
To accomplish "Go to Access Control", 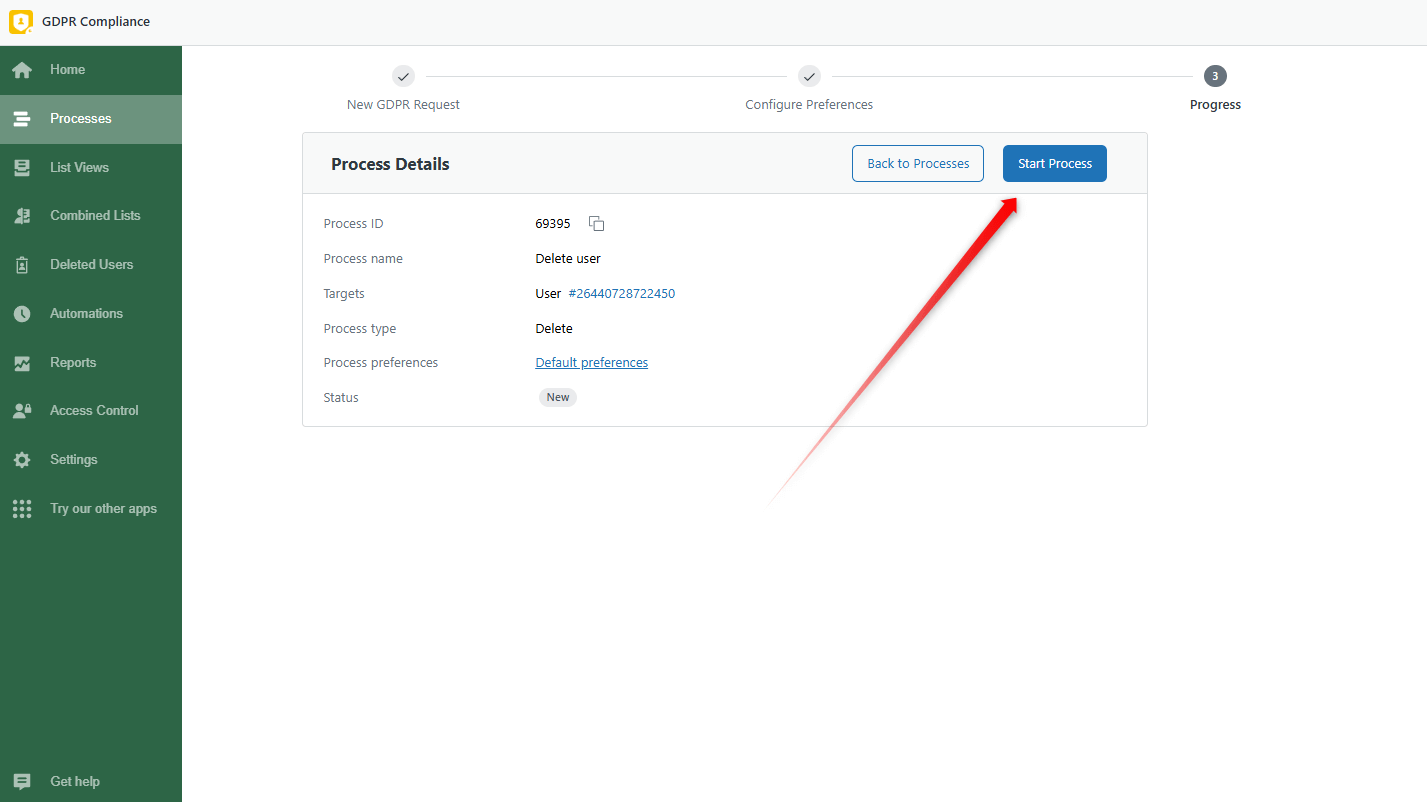I will 91,411.
